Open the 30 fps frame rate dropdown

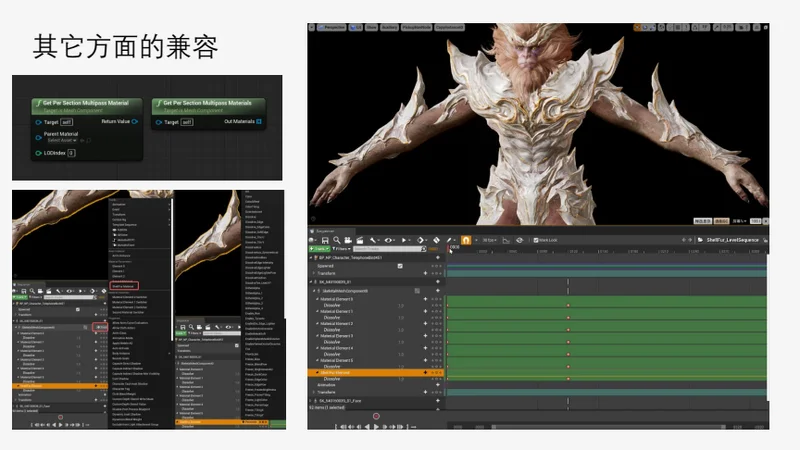(x=489, y=240)
